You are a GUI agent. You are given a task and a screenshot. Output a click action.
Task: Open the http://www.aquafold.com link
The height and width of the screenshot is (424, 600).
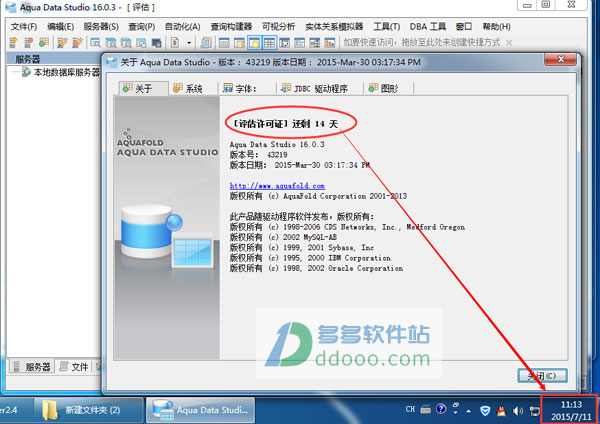pyautogui.click(x=277, y=186)
